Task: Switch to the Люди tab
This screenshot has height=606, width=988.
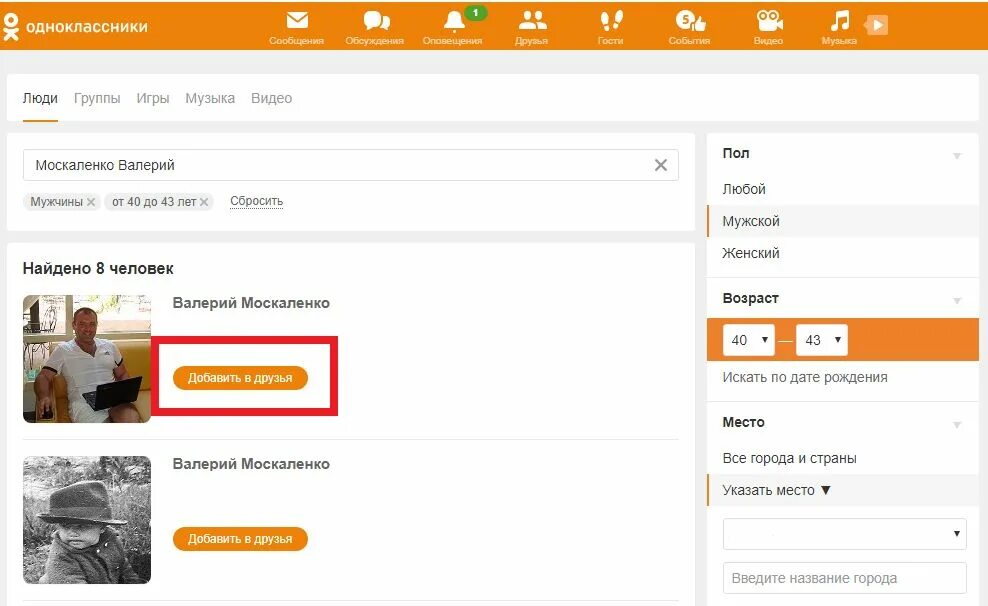Action: pos(40,98)
